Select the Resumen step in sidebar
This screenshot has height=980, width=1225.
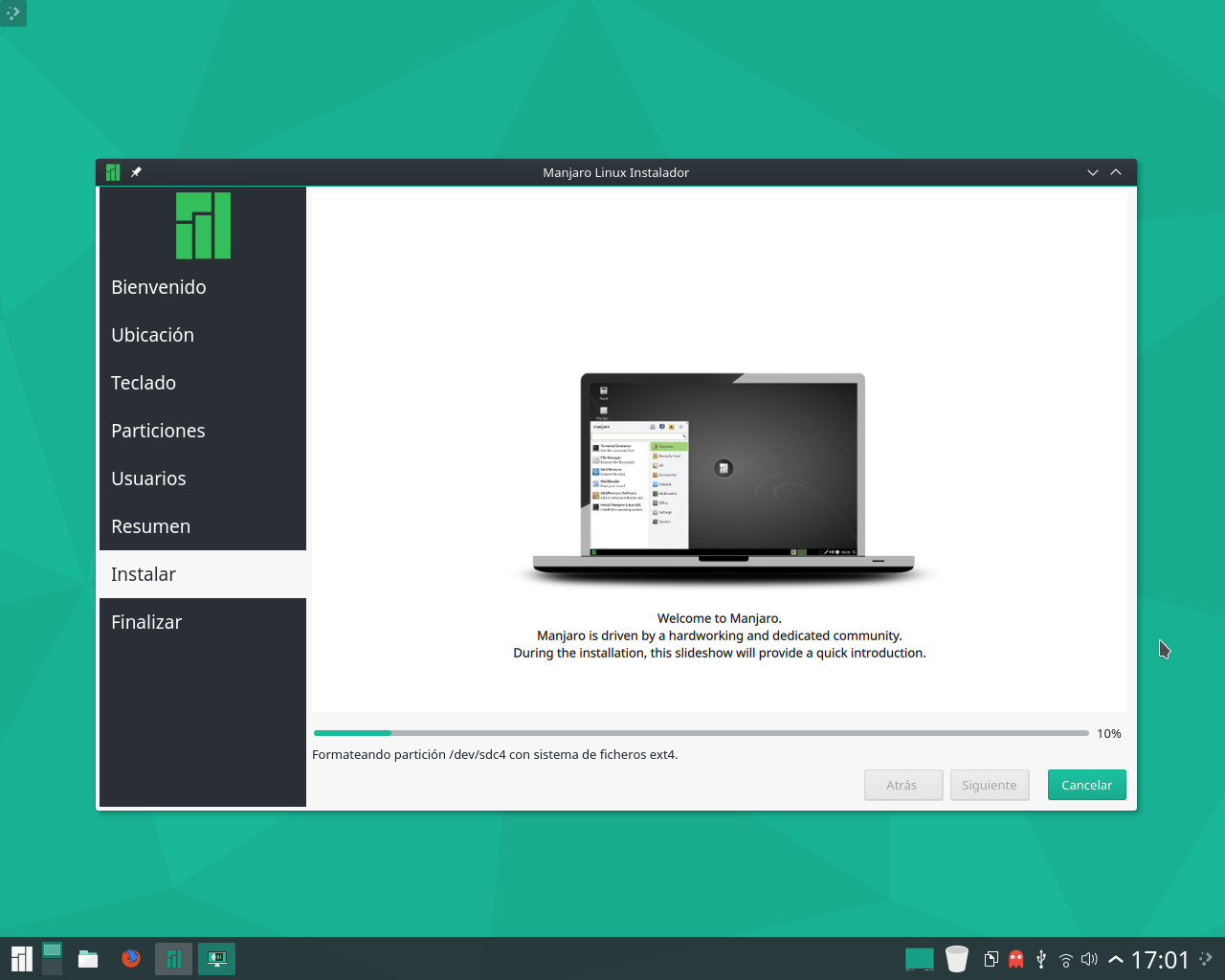203,526
